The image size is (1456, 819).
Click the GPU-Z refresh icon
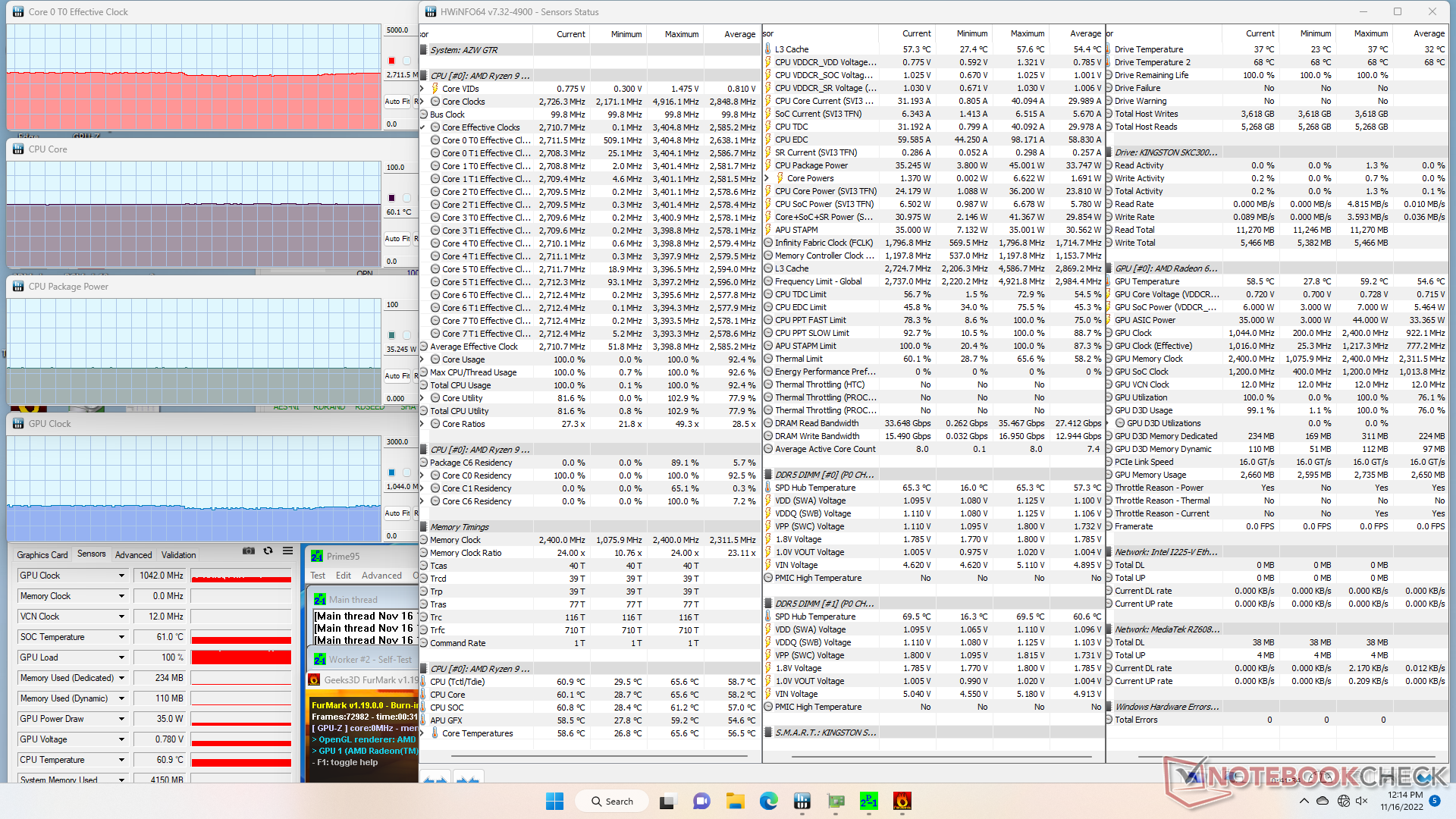coord(268,551)
